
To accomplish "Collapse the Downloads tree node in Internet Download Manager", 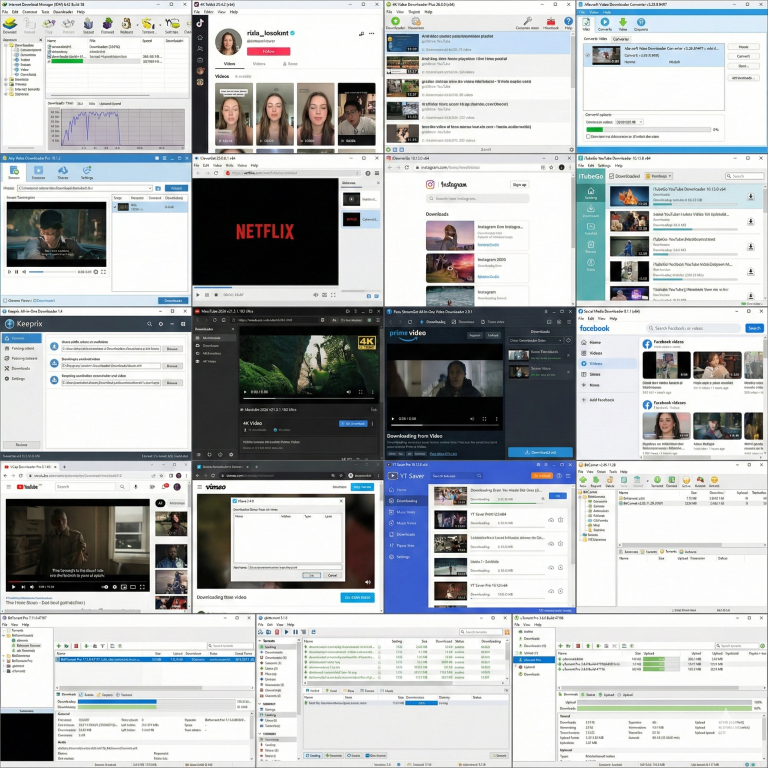I will pos(6,45).
